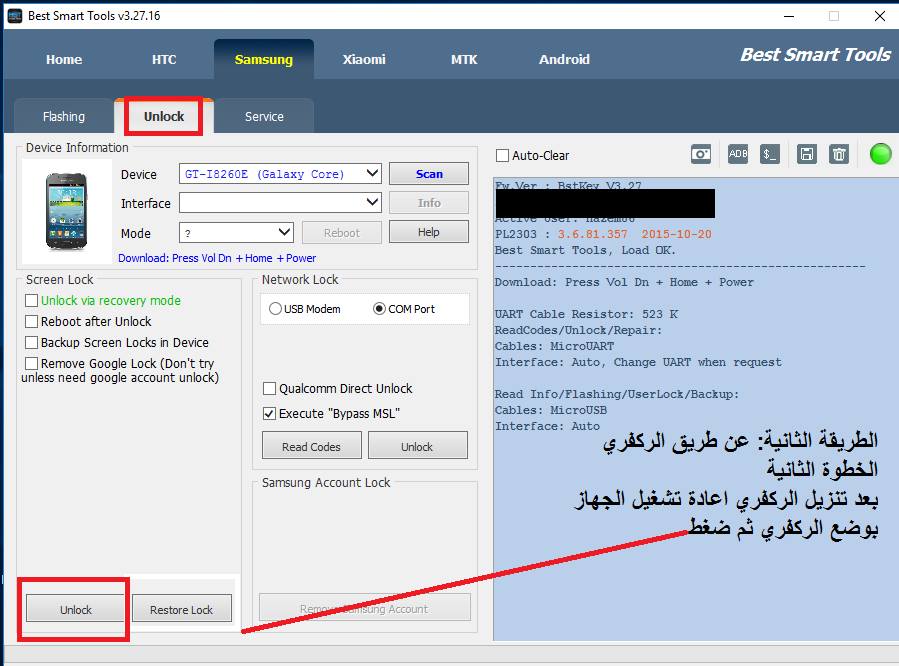Open the Android tab
Screen dimensions: 899x666
tap(564, 59)
